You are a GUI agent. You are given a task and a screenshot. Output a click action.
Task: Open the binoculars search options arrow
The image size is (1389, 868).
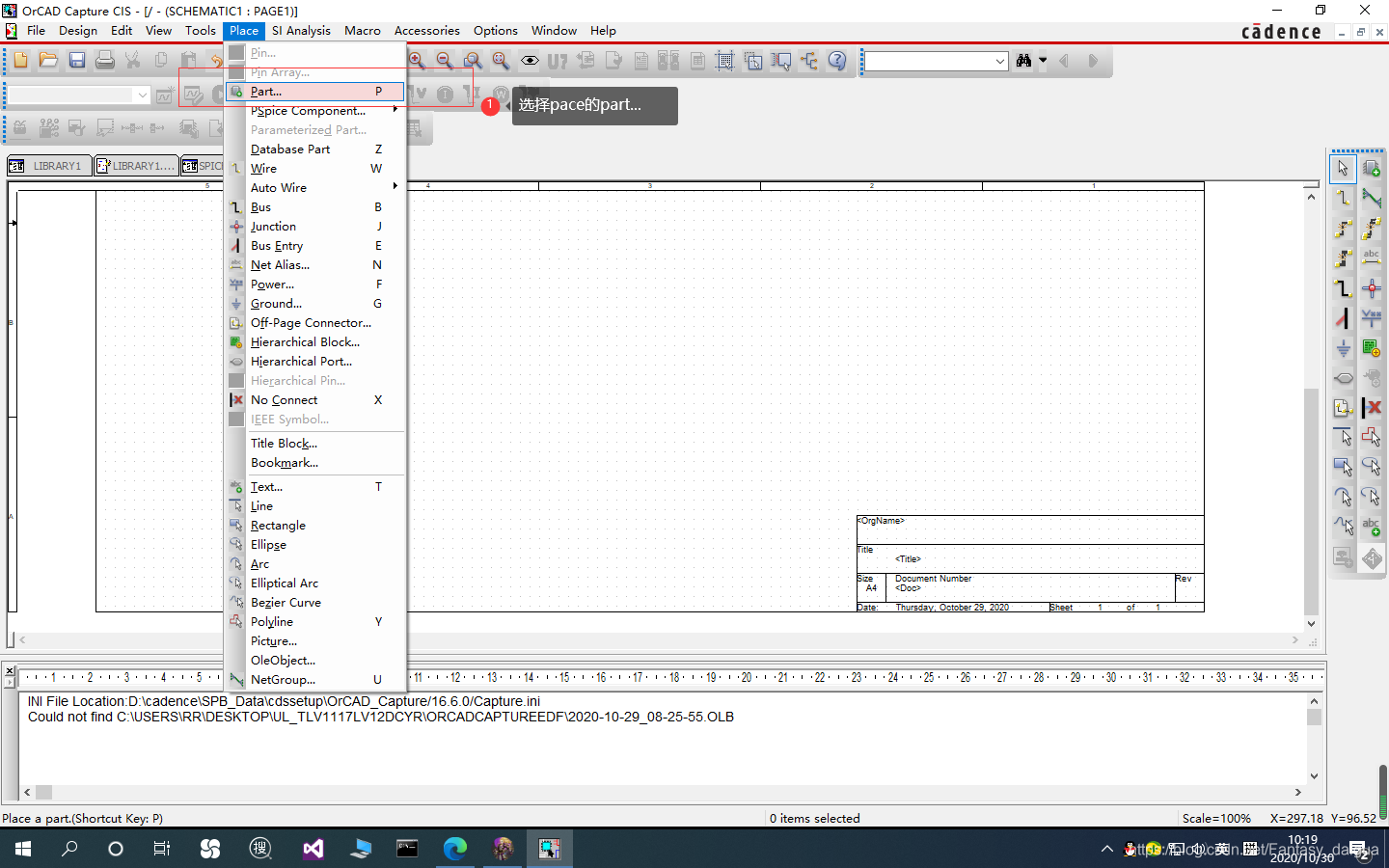pyautogui.click(x=1043, y=61)
